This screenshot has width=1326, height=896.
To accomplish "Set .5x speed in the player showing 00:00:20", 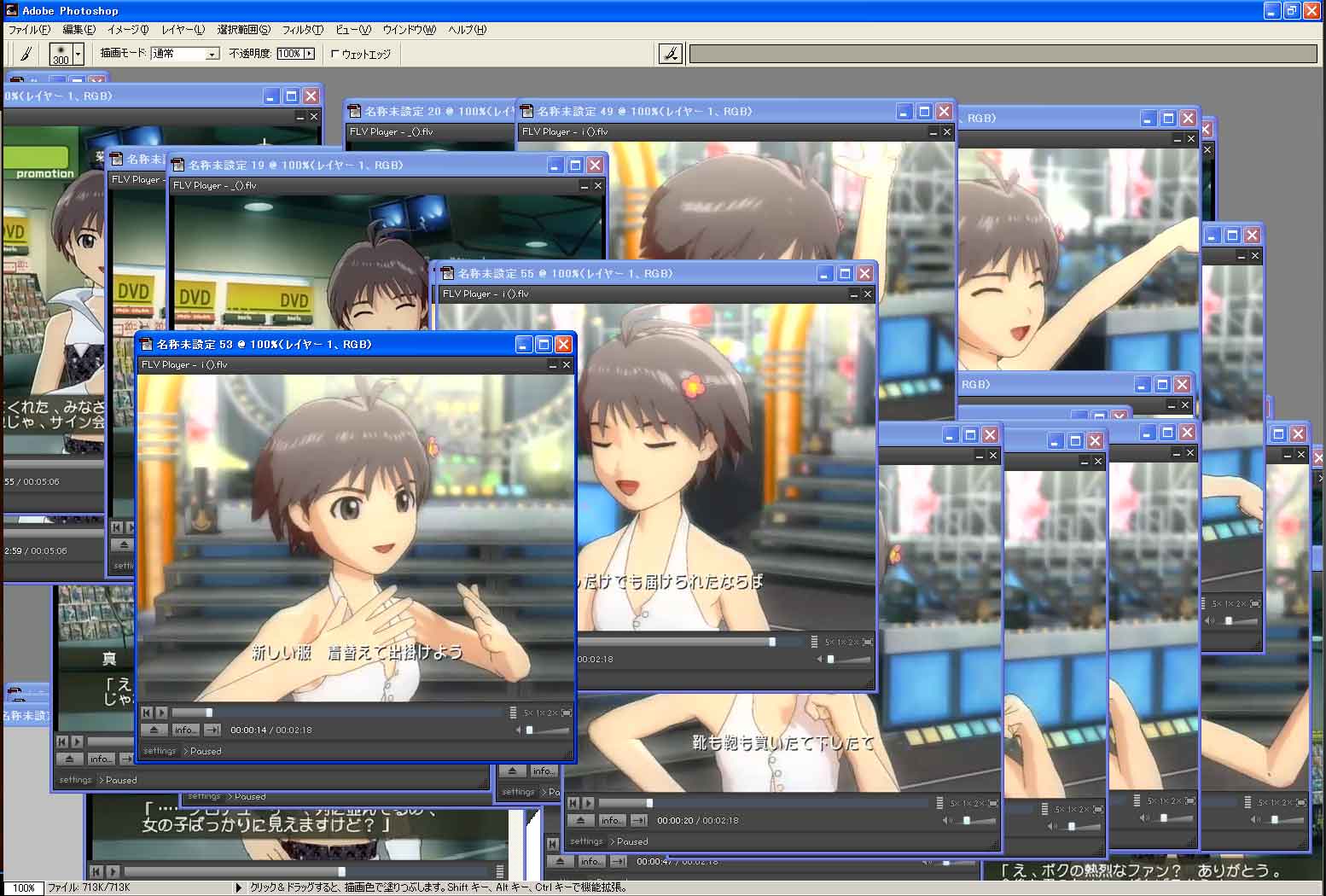I will click(955, 803).
